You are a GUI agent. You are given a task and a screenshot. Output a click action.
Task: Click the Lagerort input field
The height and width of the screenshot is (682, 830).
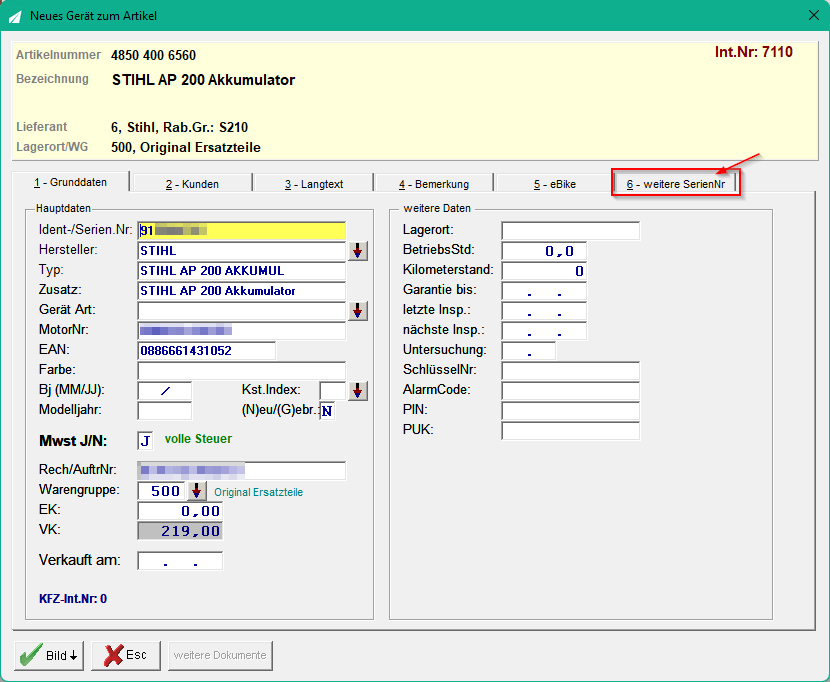pyautogui.click(x=571, y=231)
